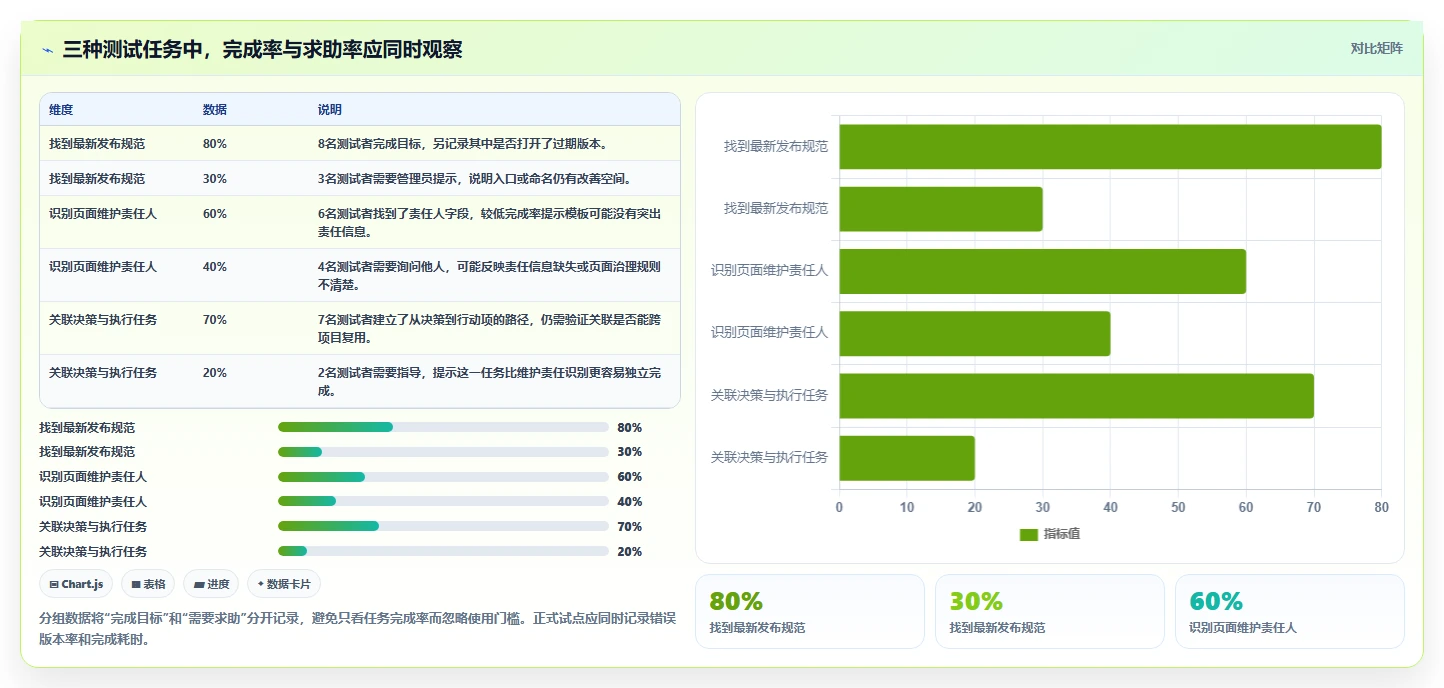
Task: Click the progress bar labeled 40%
Action: pos(443,502)
